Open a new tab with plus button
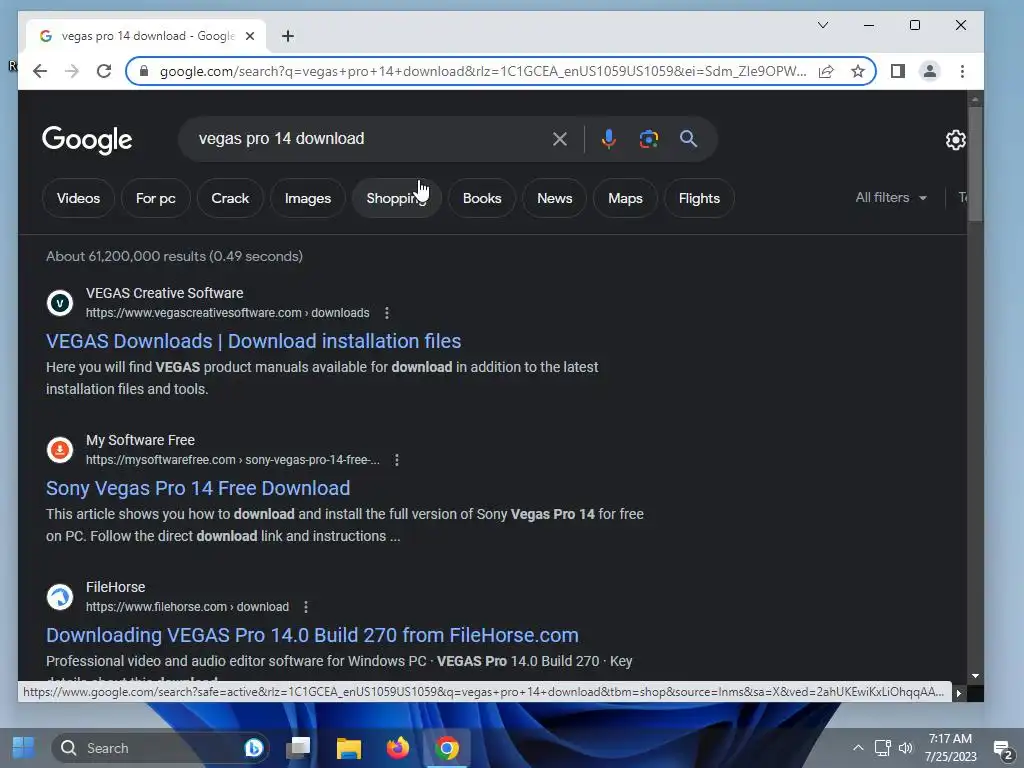This screenshot has width=1024, height=768. point(288,36)
